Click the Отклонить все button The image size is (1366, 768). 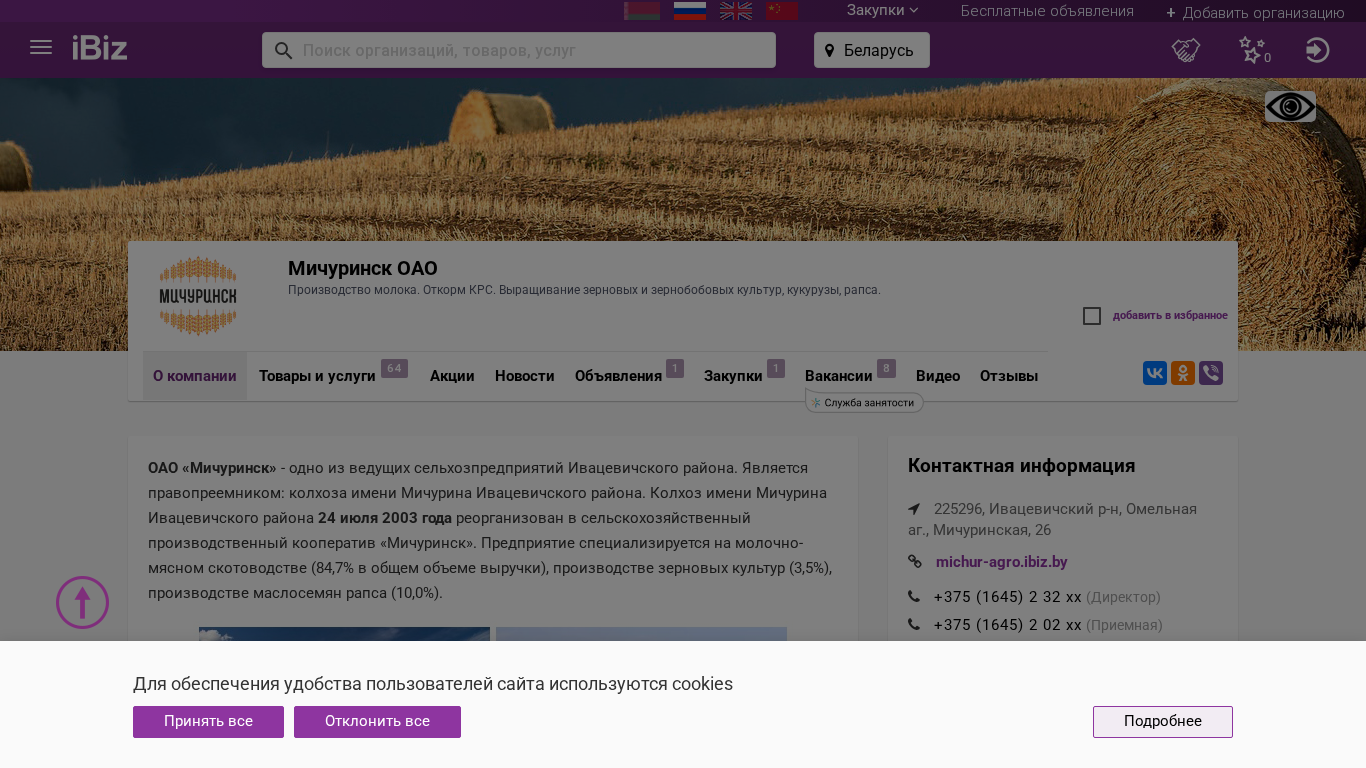377,722
